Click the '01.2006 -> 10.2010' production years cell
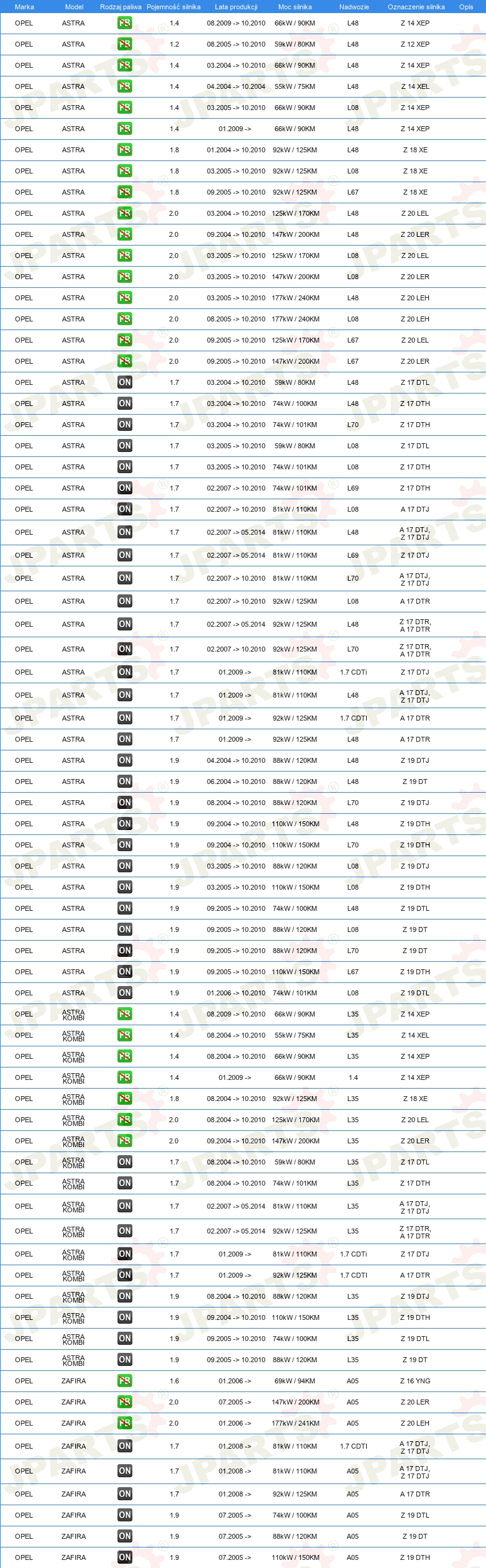The image size is (486, 1568). [x=236, y=993]
